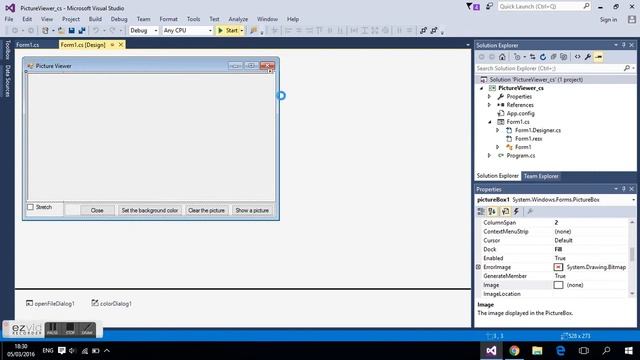The height and width of the screenshot is (360, 640).
Task: Open the Analyze menu
Action: tap(238, 19)
